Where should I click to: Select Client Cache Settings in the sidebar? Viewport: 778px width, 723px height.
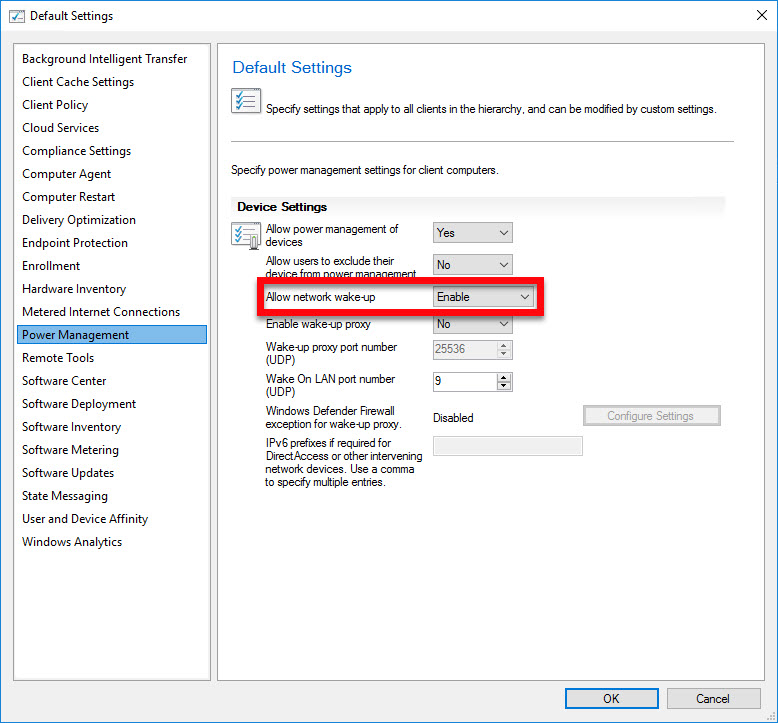click(78, 82)
